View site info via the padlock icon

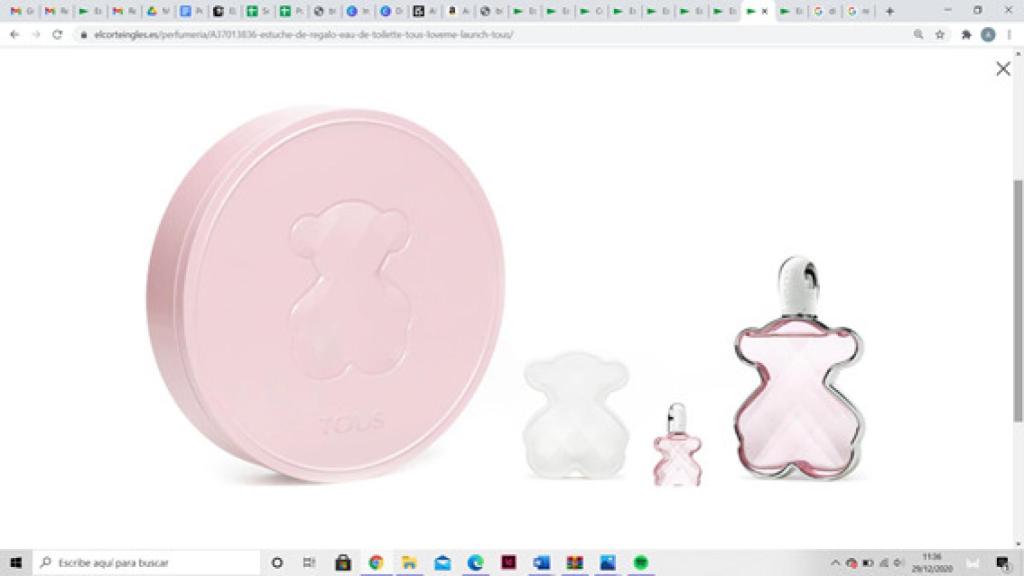(x=84, y=35)
